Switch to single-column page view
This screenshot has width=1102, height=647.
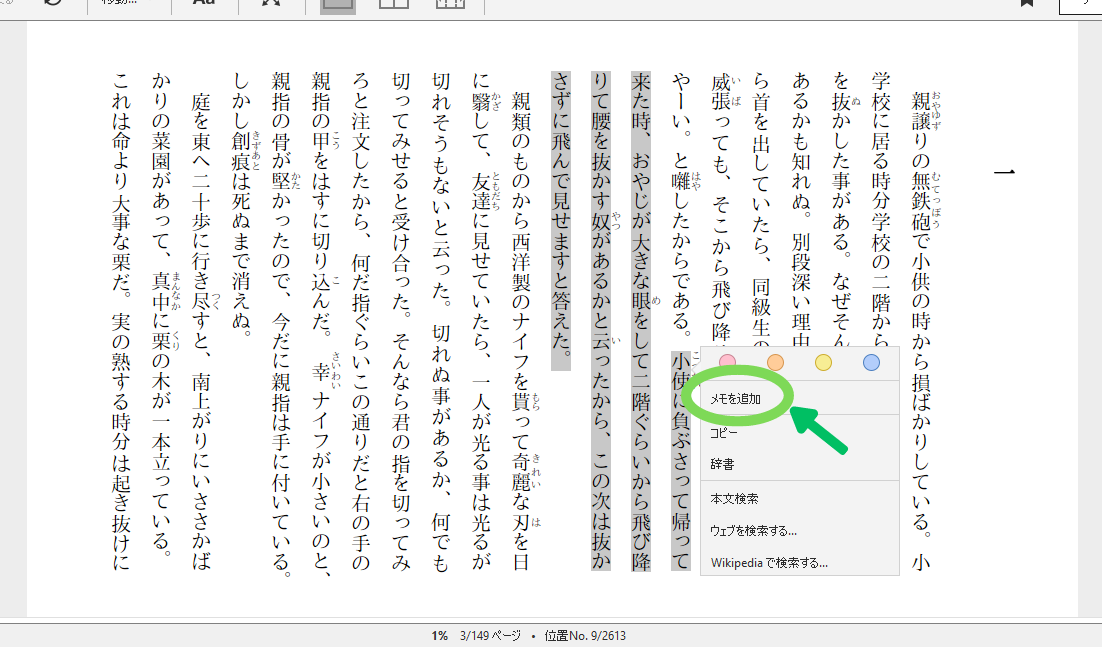[x=338, y=5]
